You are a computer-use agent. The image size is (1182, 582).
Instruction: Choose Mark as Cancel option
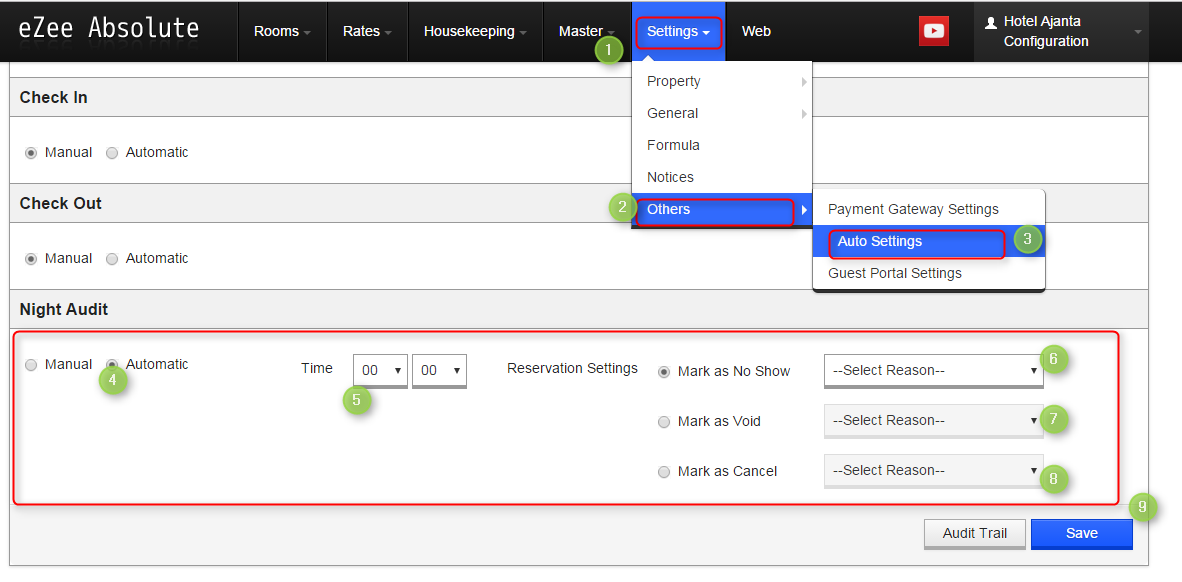pyautogui.click(x=664, y=472)
